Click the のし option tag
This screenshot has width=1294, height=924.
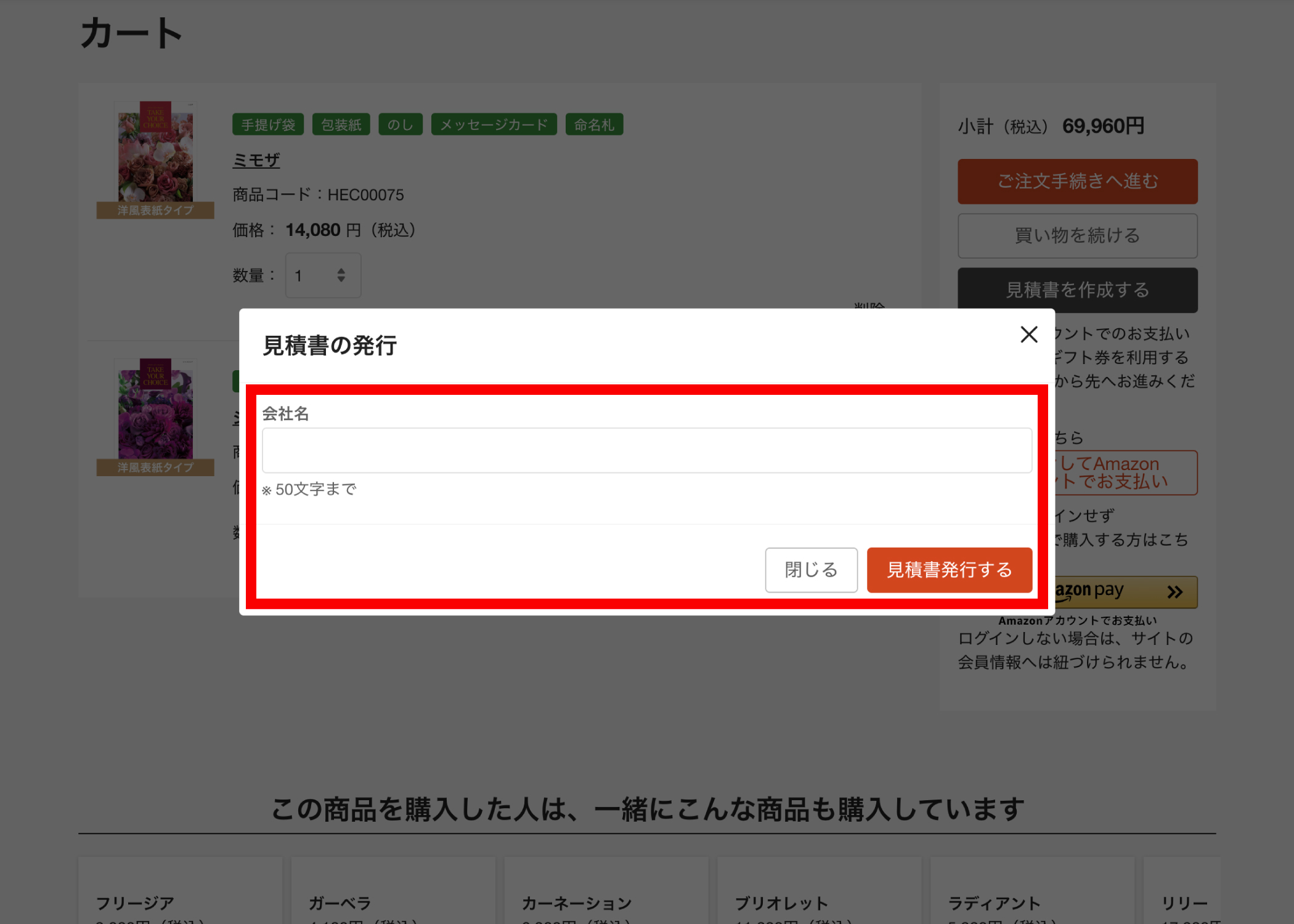(400, 124)
